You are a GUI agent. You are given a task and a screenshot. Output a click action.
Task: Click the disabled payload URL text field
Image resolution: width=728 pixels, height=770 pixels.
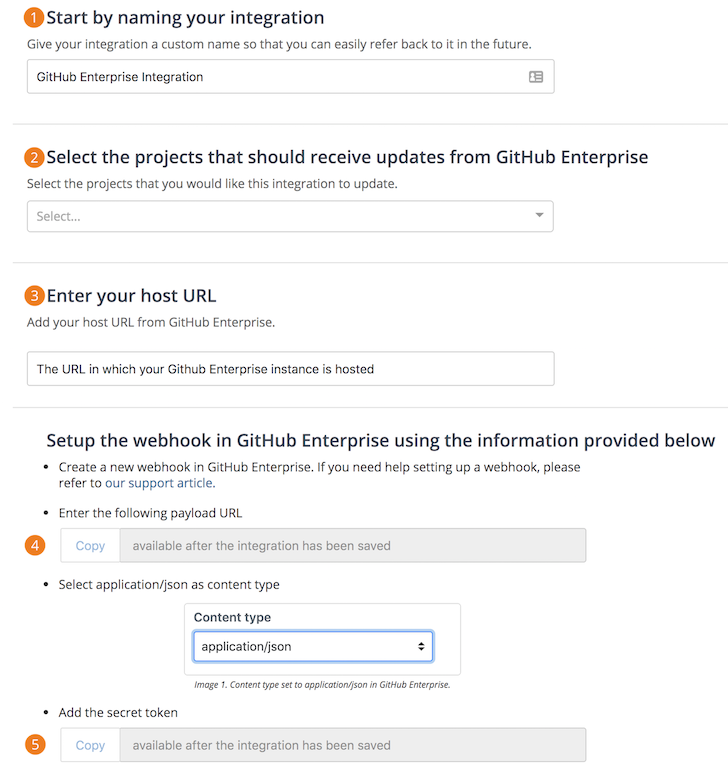click(x=352, y=546)
